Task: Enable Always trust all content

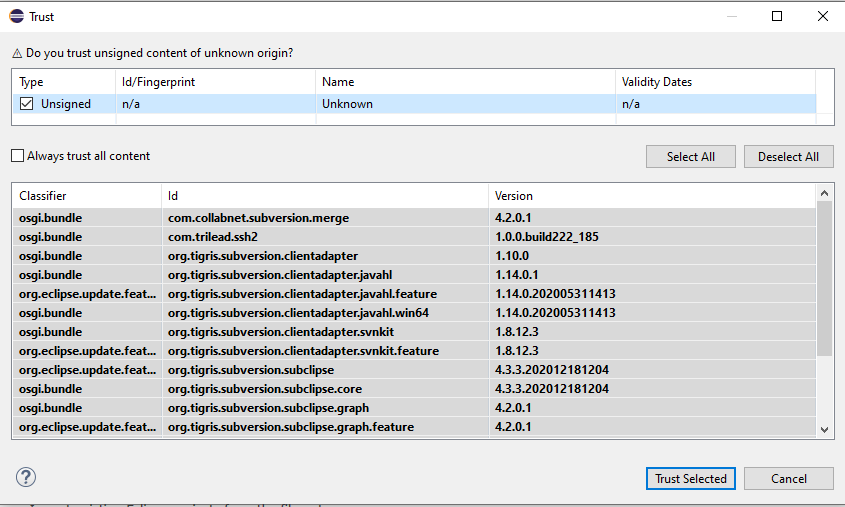Action: [18, 156]
